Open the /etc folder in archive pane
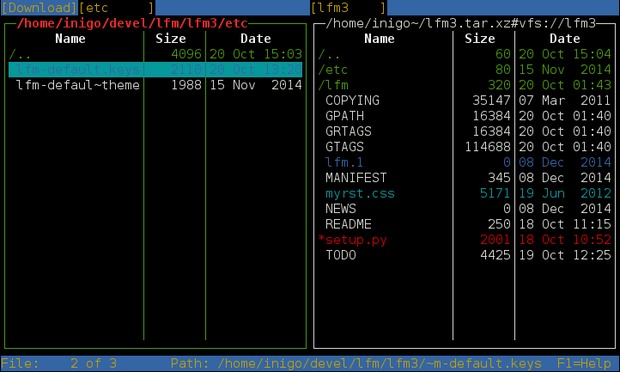This screenshot has width=620, height=372. coord(465,70)
